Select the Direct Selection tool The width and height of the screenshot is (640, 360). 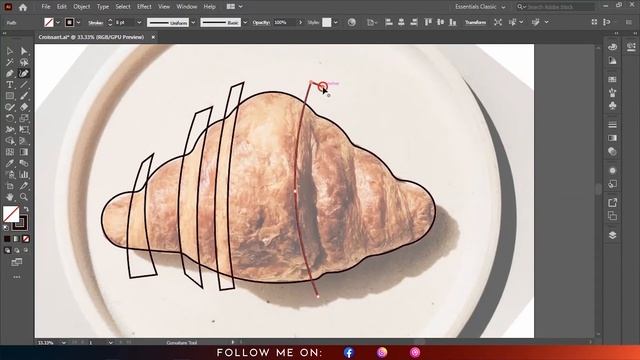click(x=24, y=51)
